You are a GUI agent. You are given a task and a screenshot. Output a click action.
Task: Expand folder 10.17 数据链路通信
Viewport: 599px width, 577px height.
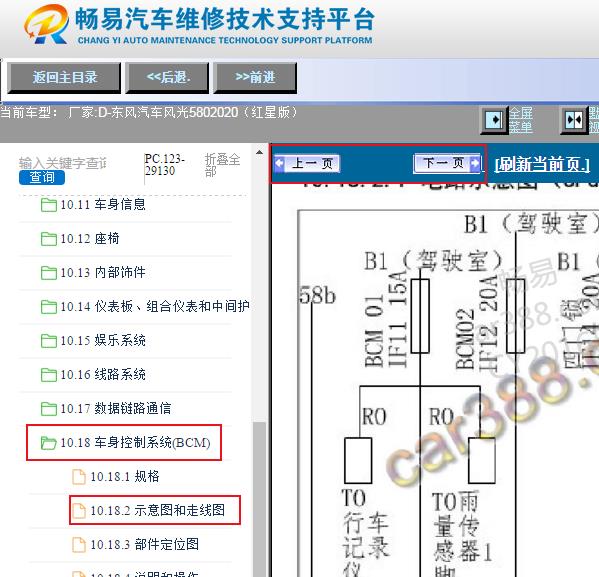(x=116, y=409)
